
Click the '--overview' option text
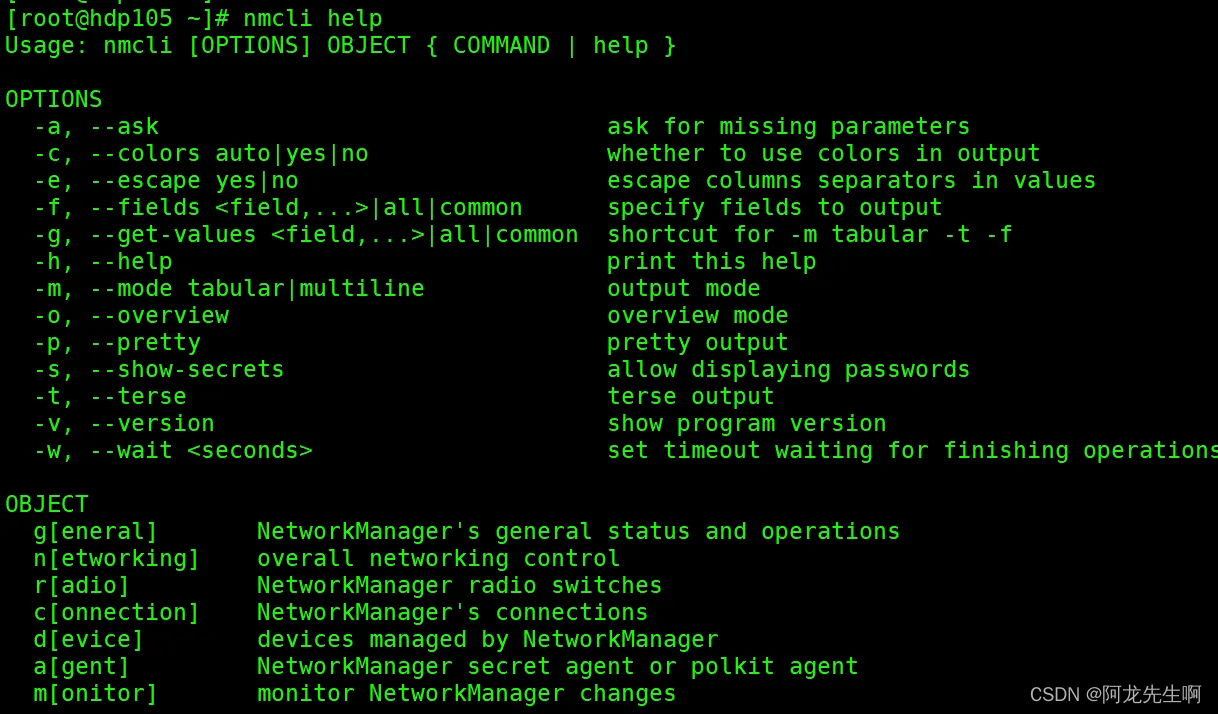point(159,315)
